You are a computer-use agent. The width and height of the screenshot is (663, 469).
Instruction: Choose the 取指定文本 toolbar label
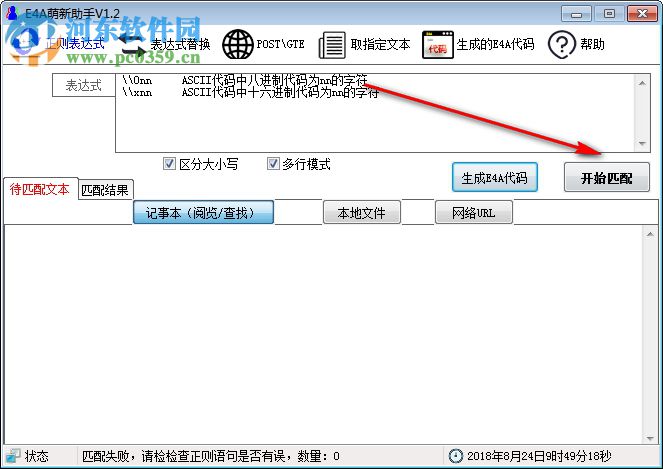[380, 44]
